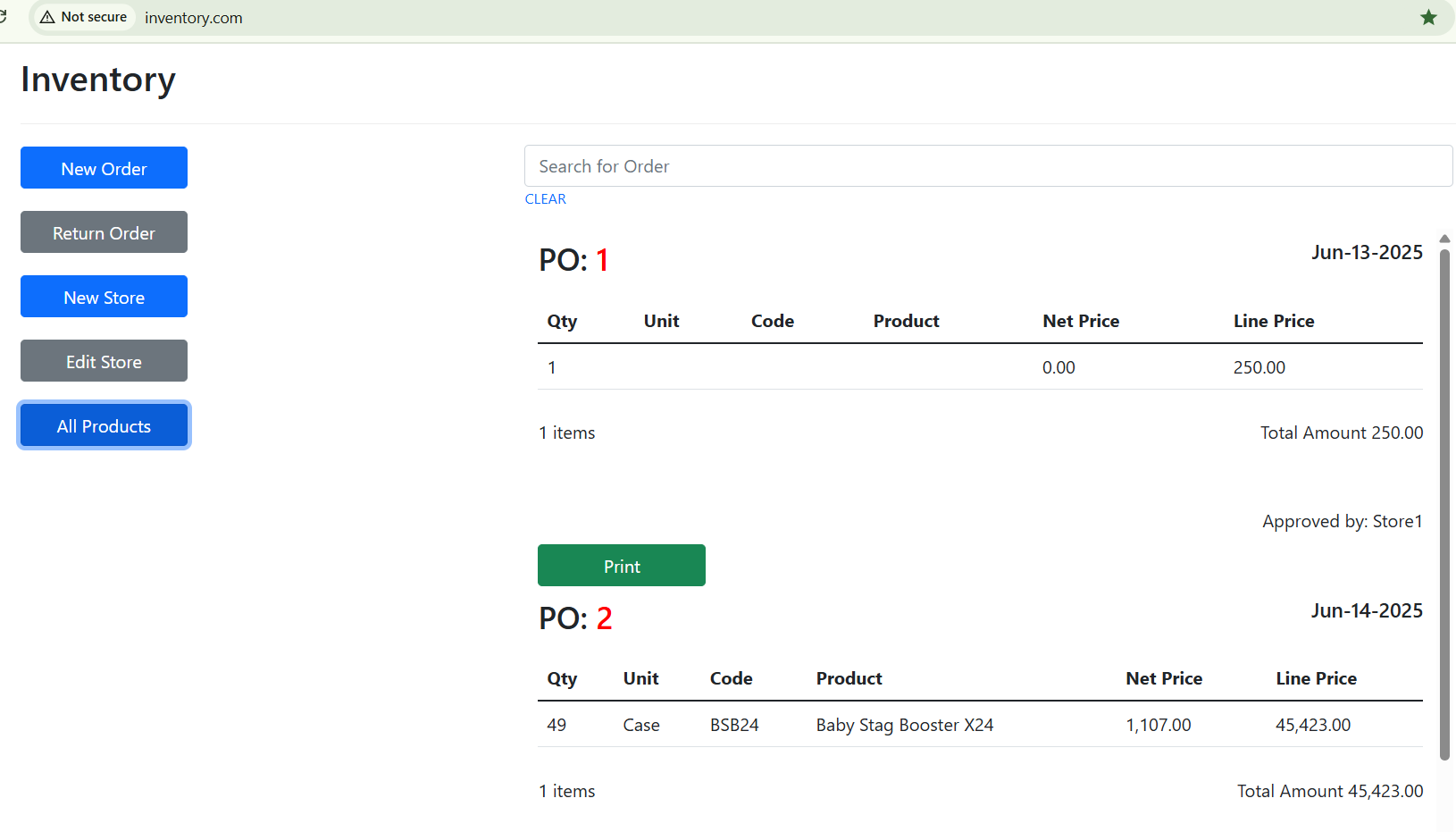Click the scrollbar up arrow
1456x832 pixels.
tap(1444, 239)
